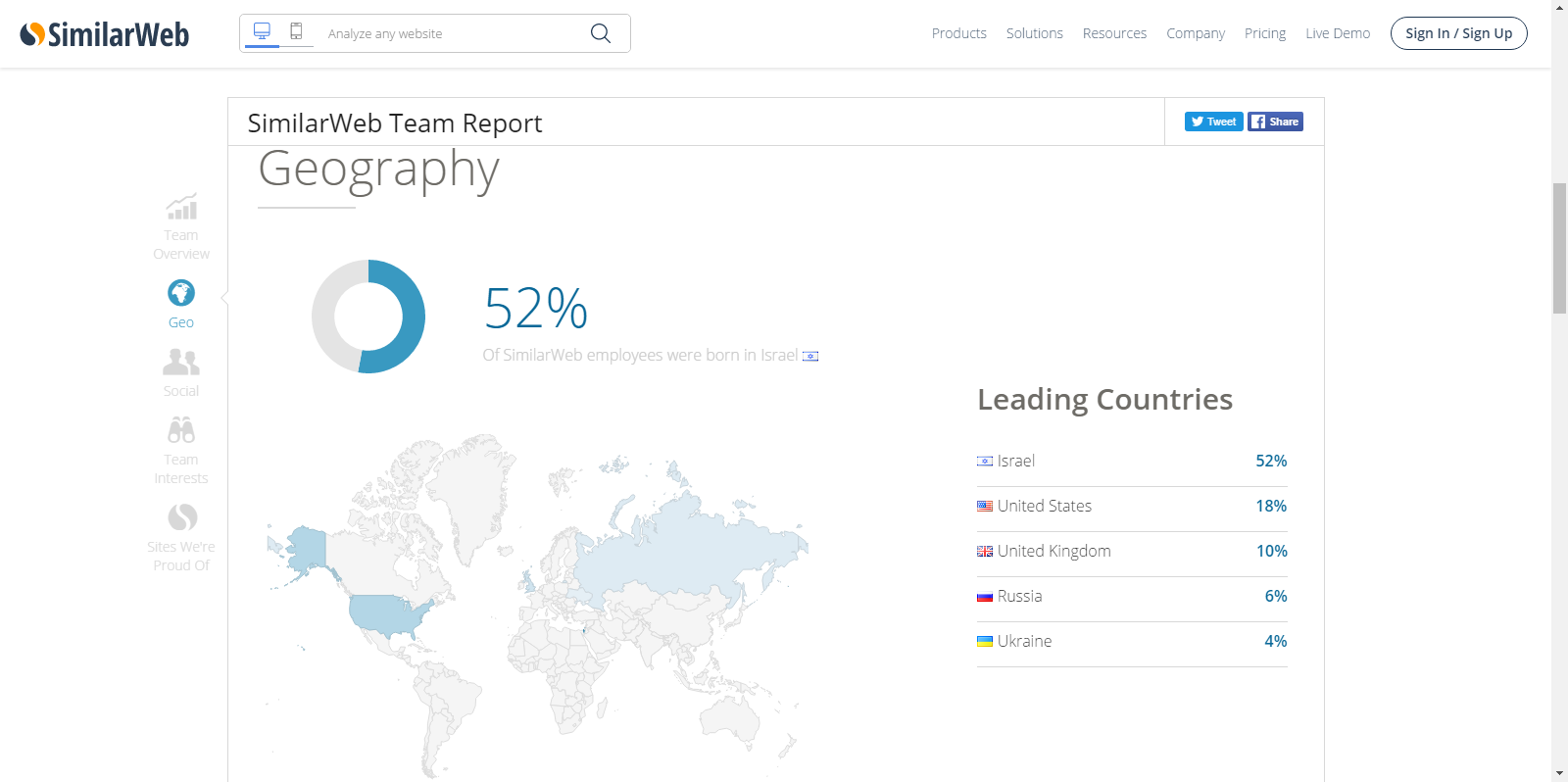Open the Live Demo link

pos(1337,33)
